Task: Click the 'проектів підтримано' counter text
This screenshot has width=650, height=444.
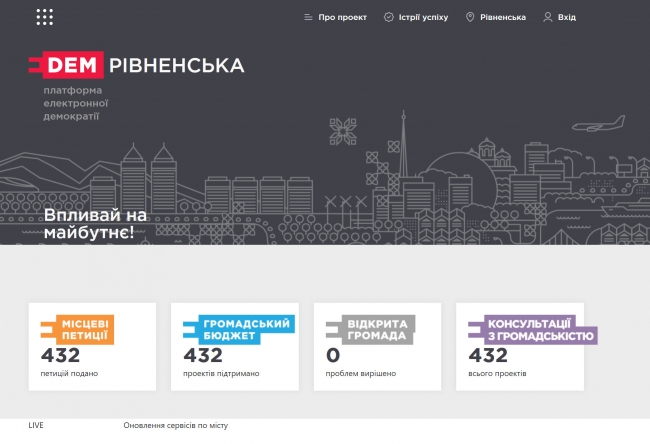Action: [x=222, y=374]
